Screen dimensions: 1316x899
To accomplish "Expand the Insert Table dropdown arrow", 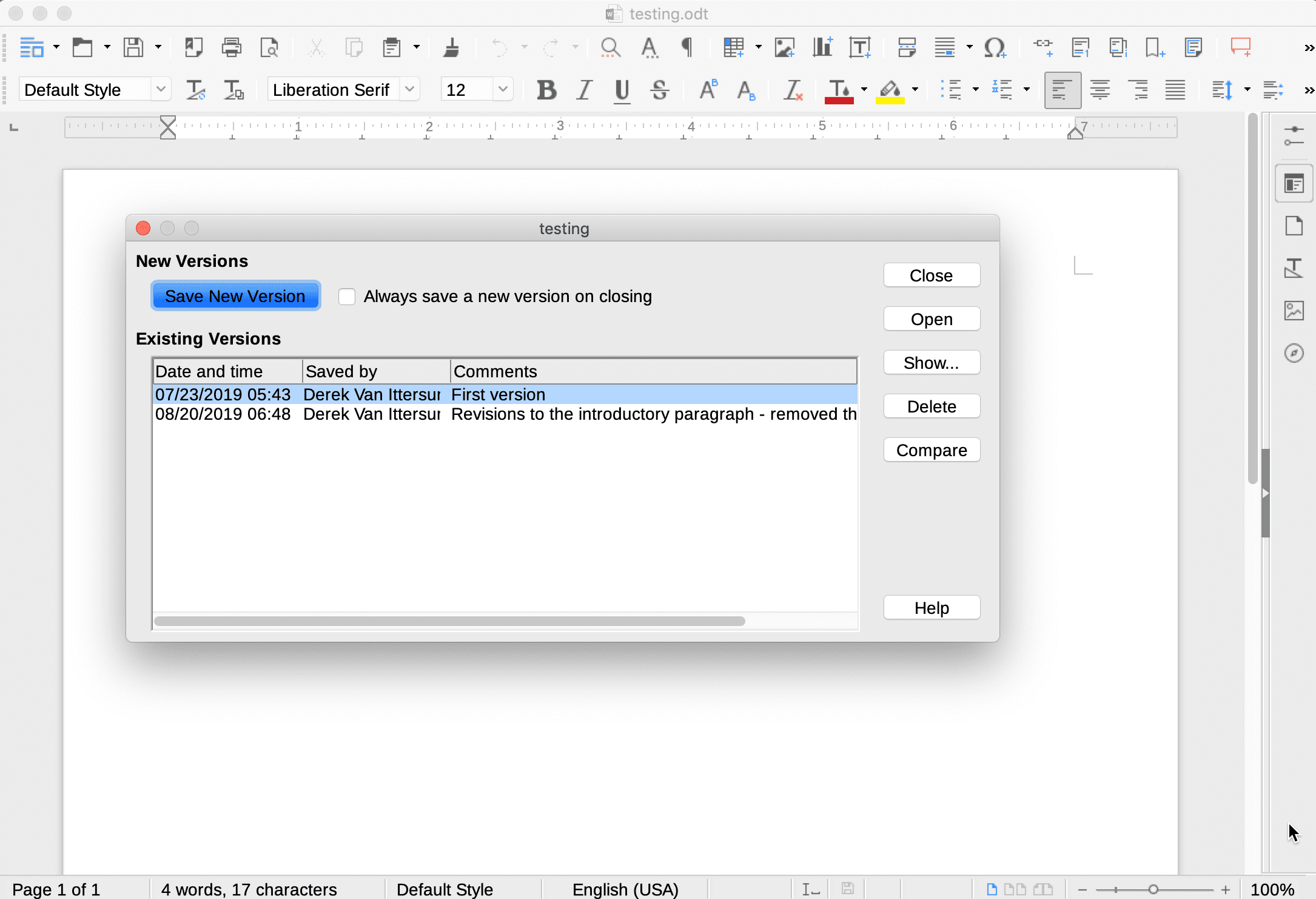I will [759, 47].
